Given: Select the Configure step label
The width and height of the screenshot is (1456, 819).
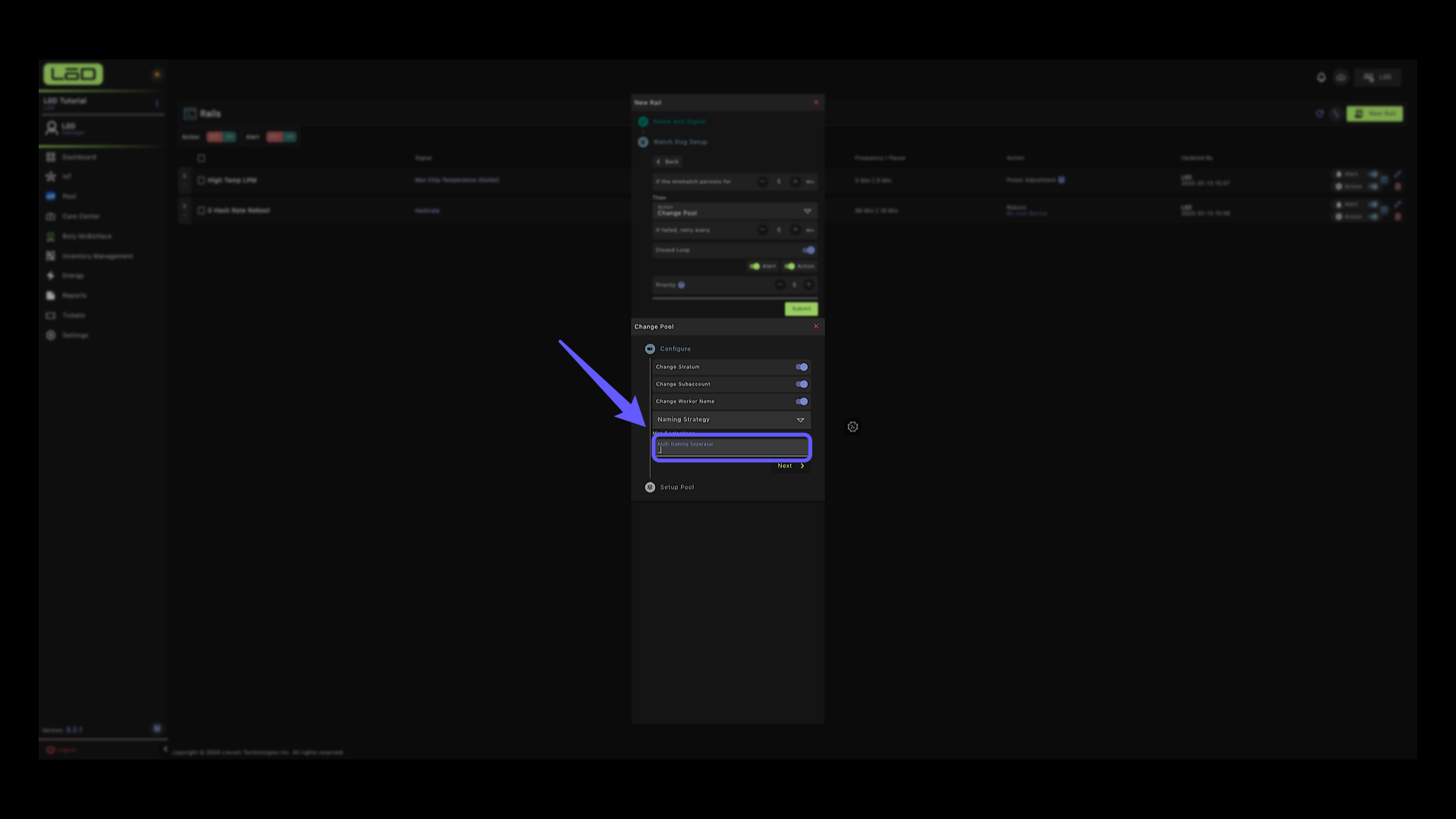Looking at the screenshot, I should (675, 349).
